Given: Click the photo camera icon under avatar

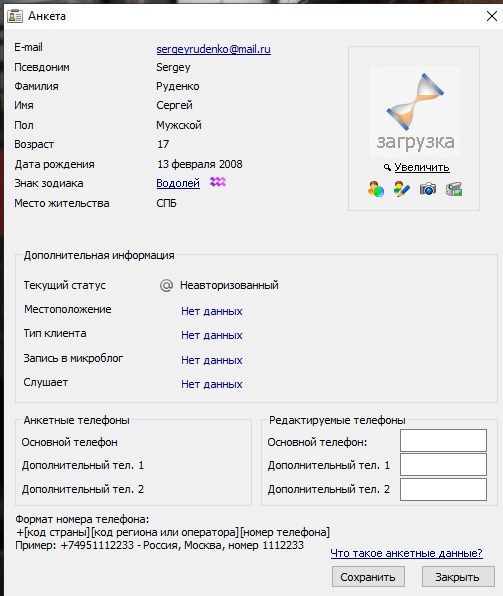Looking at the screenshot, I should tap(428, 189).
